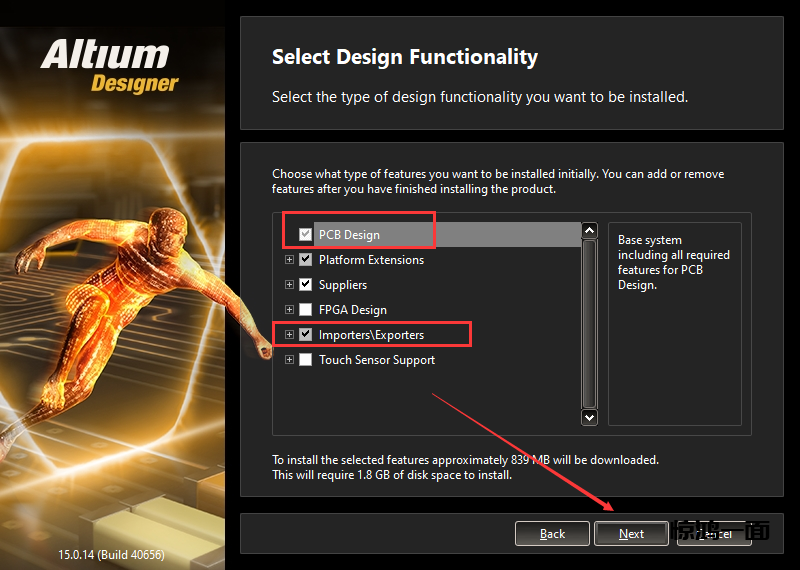
Task: Expand the FPGA Design tree node
Action: [x=290, y=310]
